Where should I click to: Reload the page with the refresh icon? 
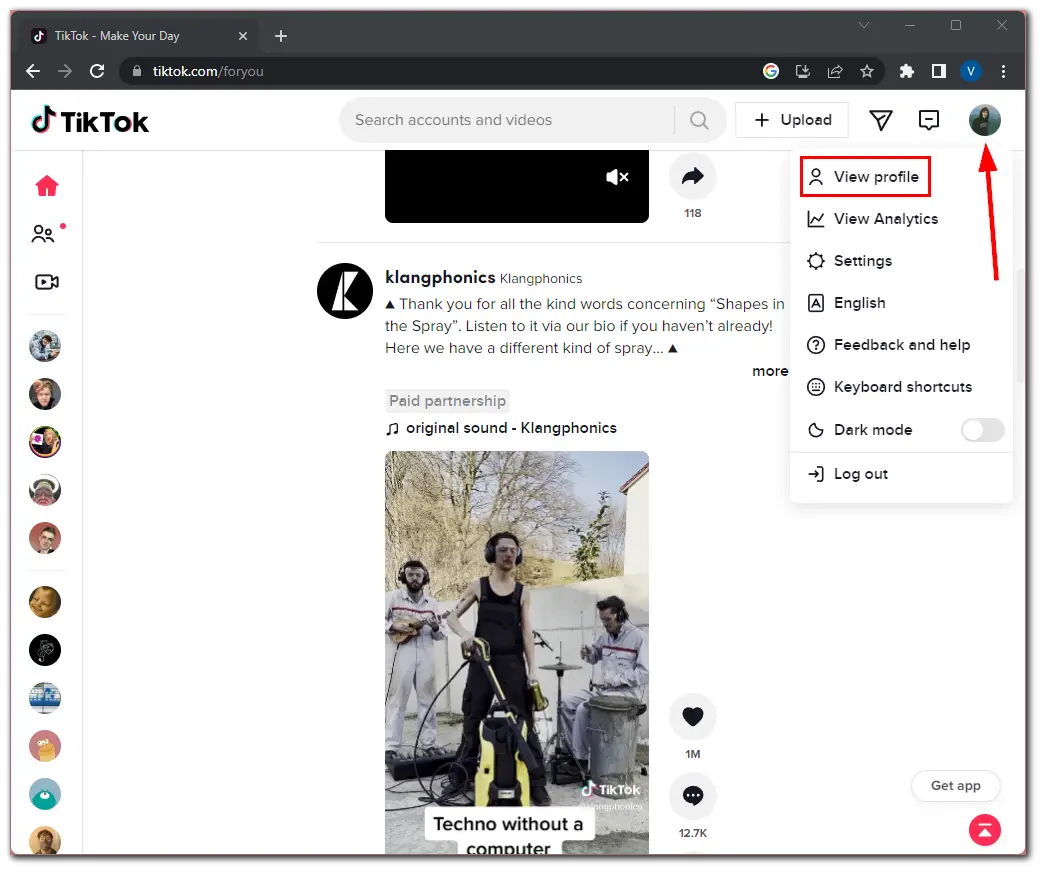(x=97, y=71)
